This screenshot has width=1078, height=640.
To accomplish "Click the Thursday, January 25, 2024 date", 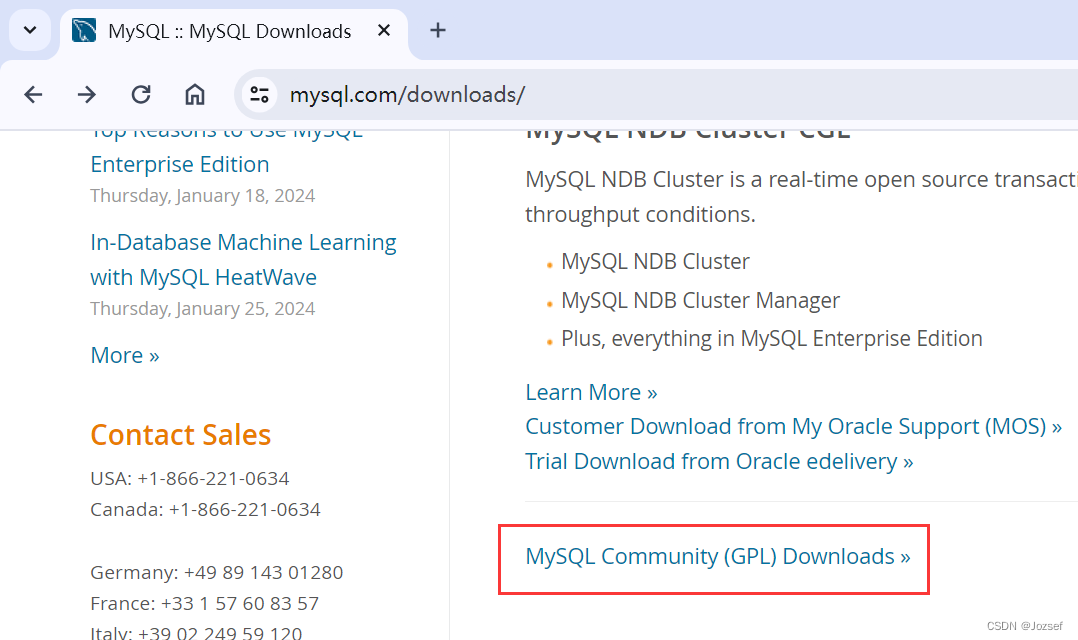I will [203, 309].
